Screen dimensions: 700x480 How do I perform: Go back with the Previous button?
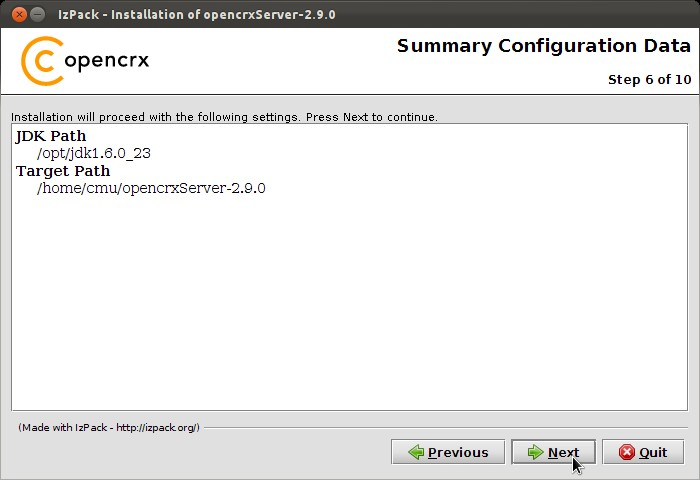click(448, 452)
